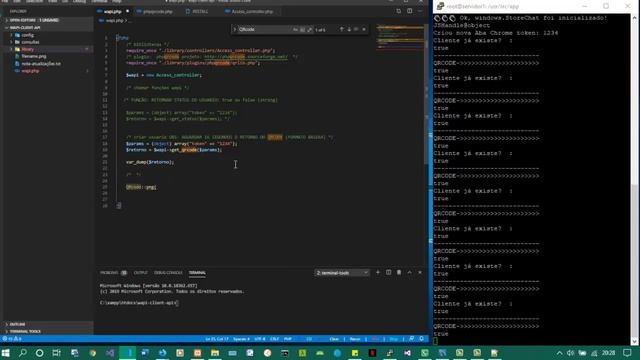Open the File menu in VS Code
This screenshot has width=640, height=360.
click(x=5, y=2)
